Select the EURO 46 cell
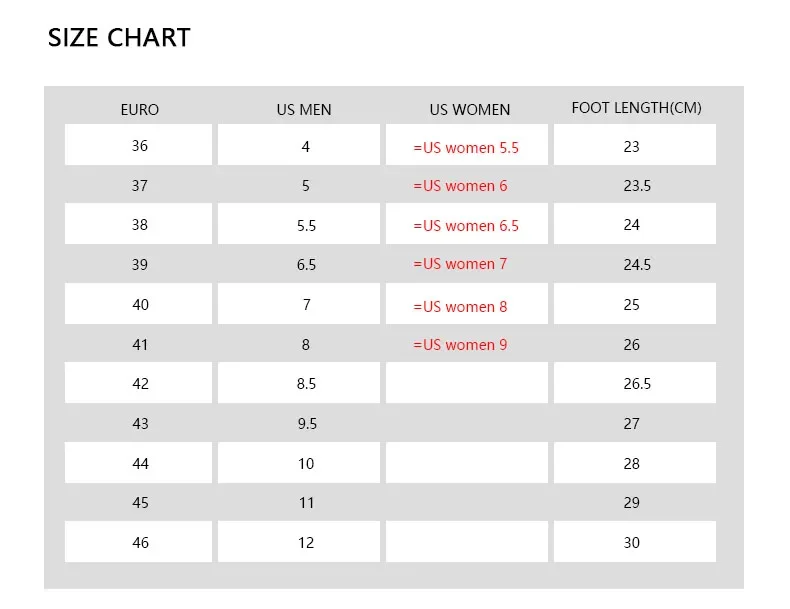 coord(139,542)
